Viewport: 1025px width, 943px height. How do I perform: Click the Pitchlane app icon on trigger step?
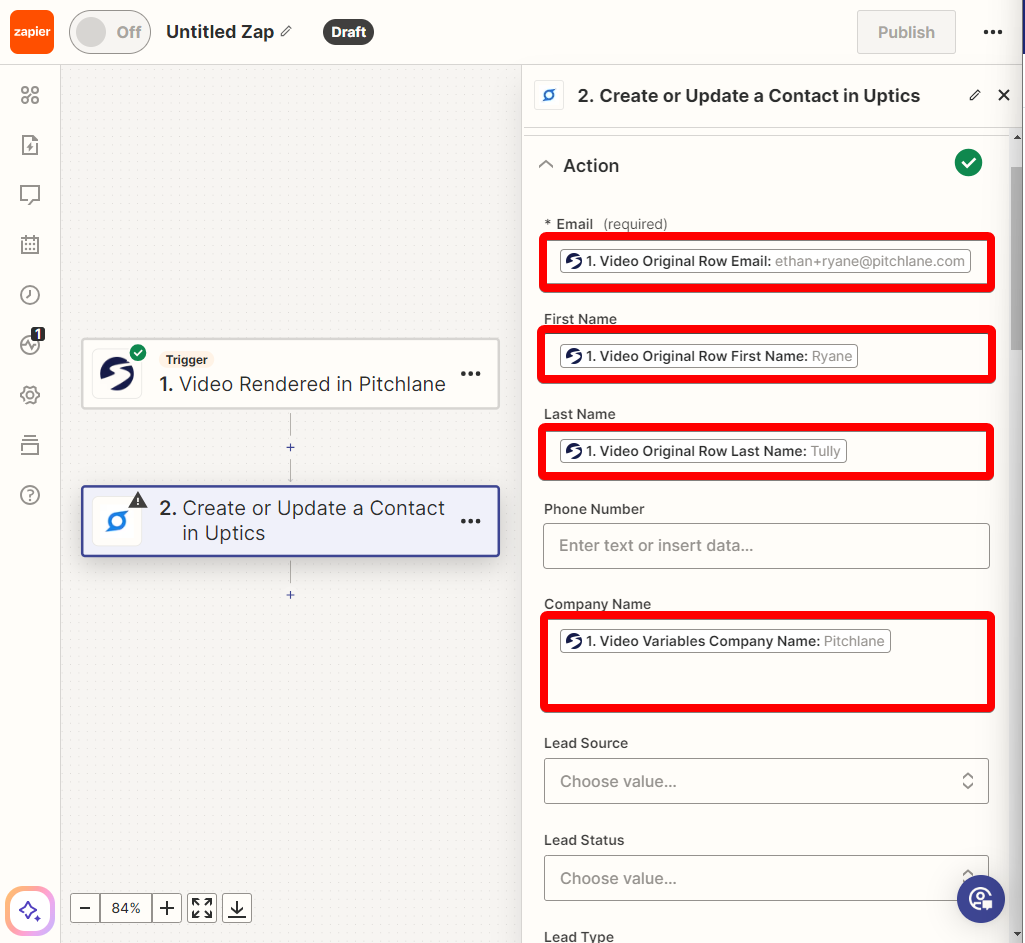tap(117, 374)
